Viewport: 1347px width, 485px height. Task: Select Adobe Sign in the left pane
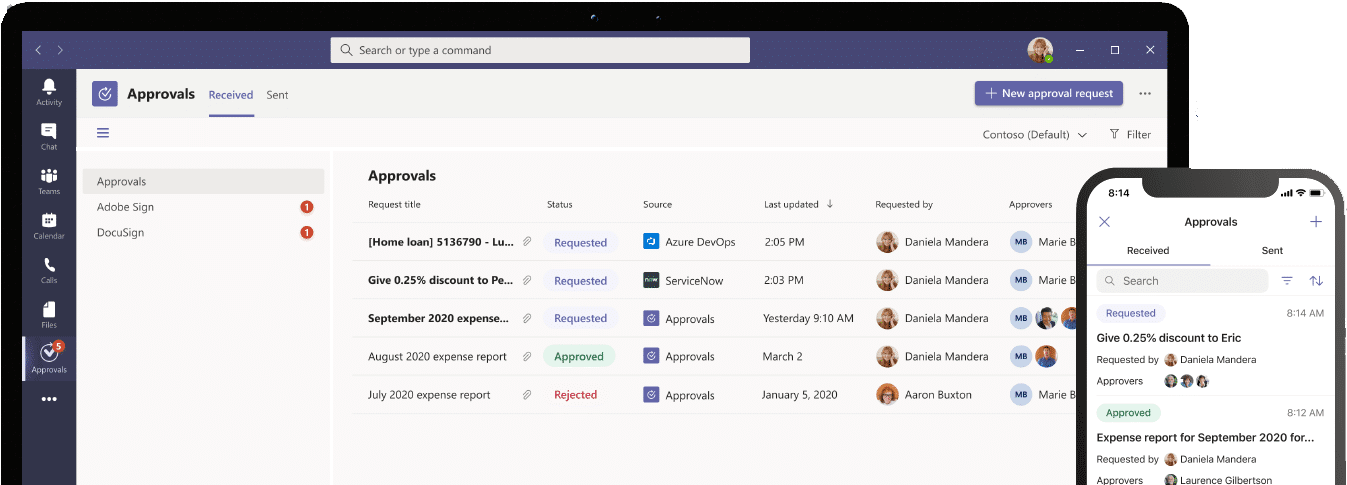coord(126,207)
